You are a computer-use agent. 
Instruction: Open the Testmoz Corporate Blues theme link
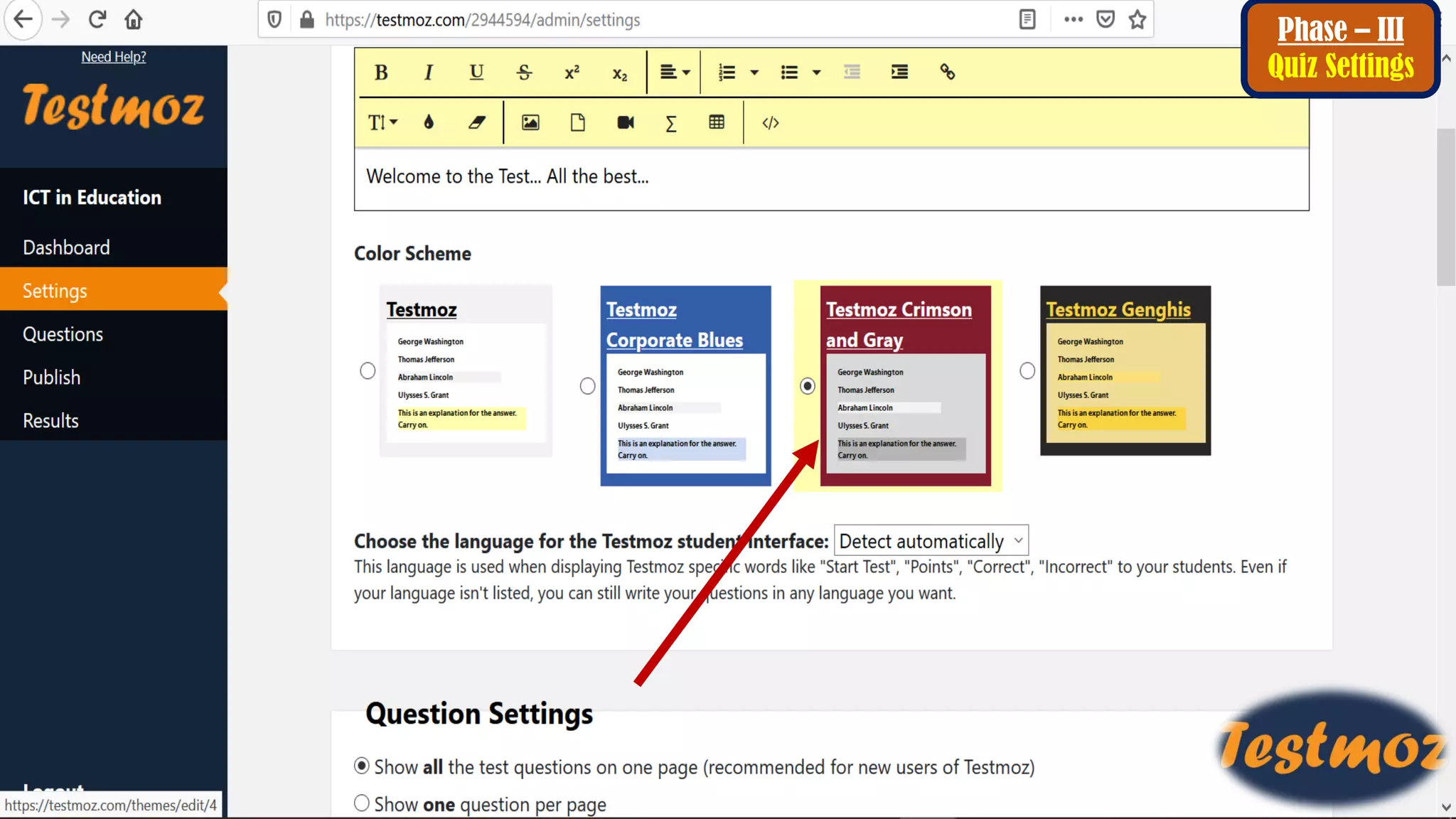pyautogui.click(x=674, y=325)
